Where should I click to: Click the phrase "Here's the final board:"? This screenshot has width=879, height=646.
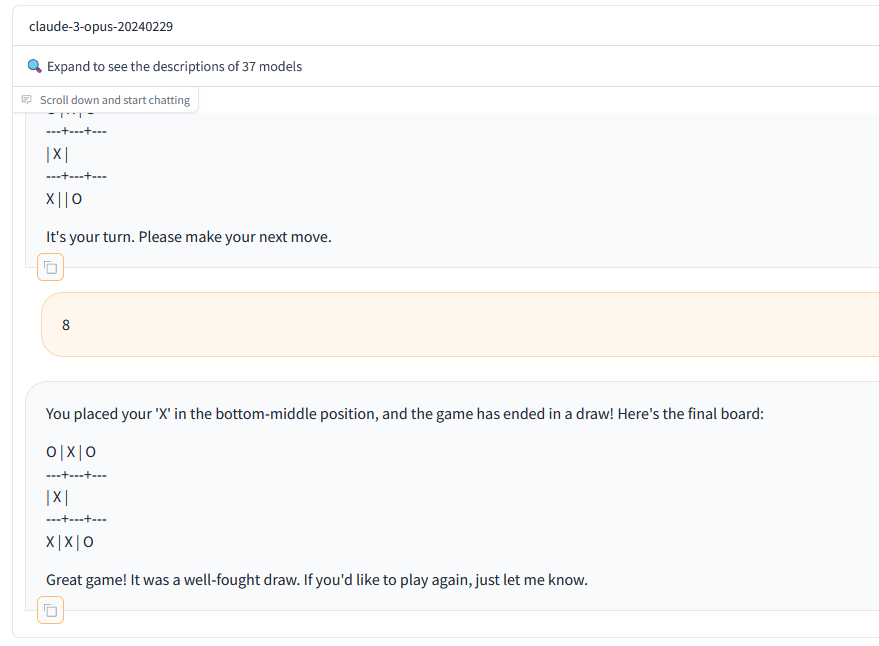pos(691,414)
